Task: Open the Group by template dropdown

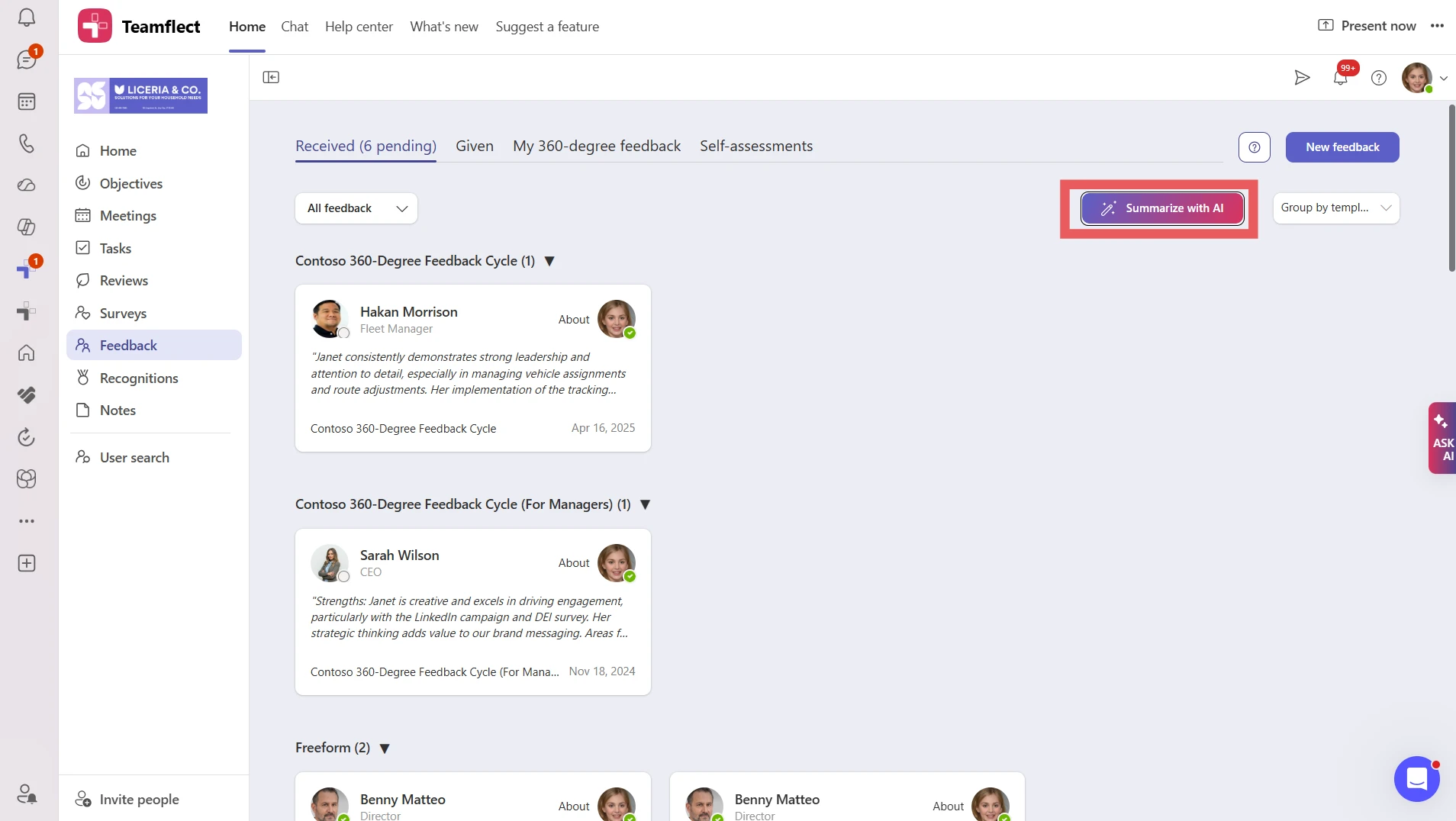Action: pyautogui.click(x=1336, y=208)
